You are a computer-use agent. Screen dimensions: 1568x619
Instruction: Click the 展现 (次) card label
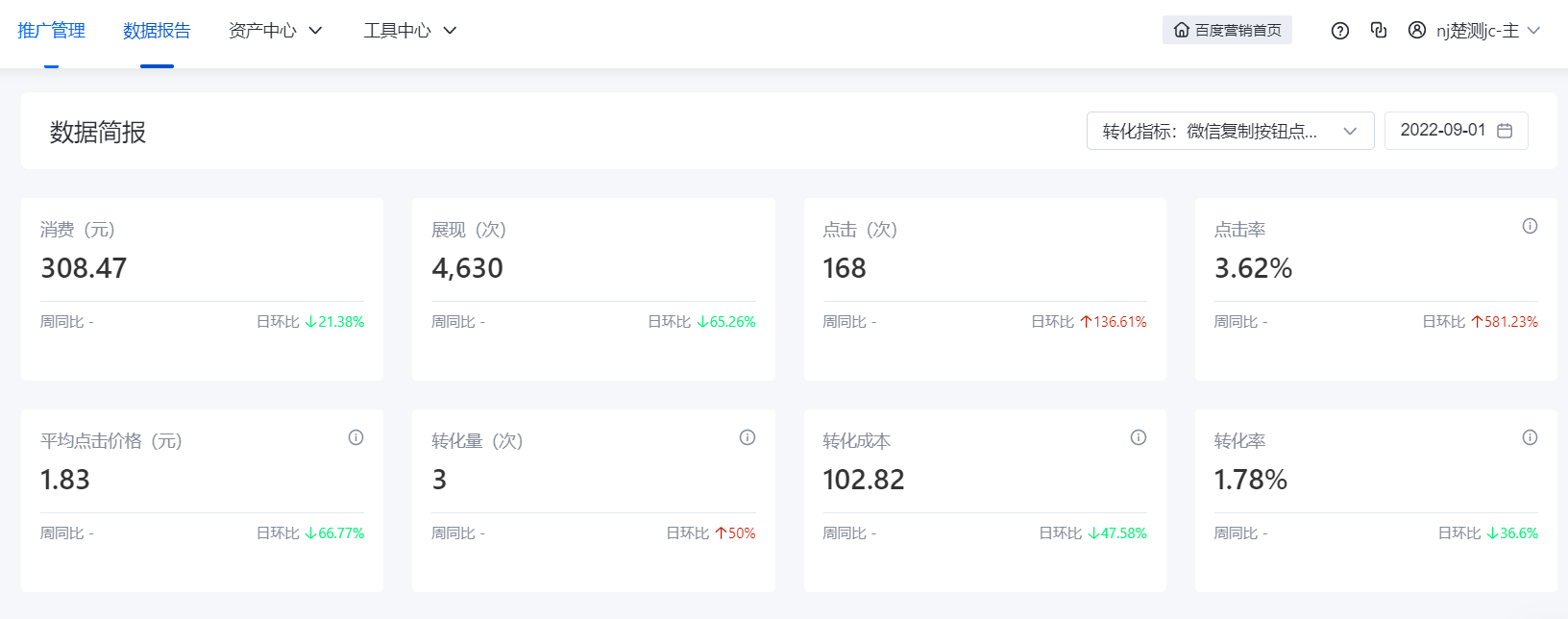469,230
